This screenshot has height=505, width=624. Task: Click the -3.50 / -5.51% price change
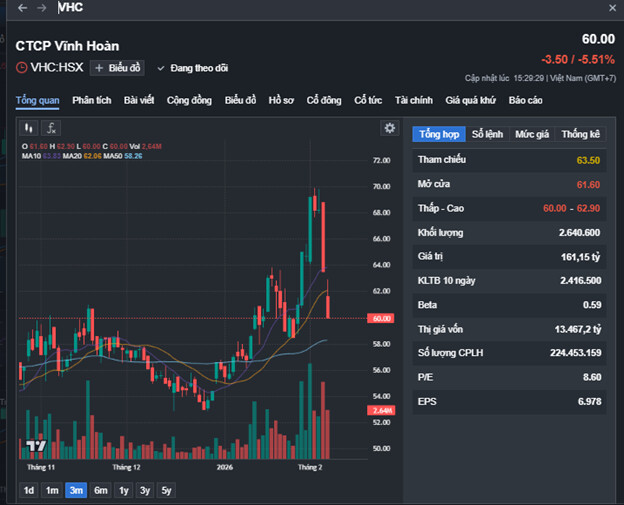pos(578,60)
